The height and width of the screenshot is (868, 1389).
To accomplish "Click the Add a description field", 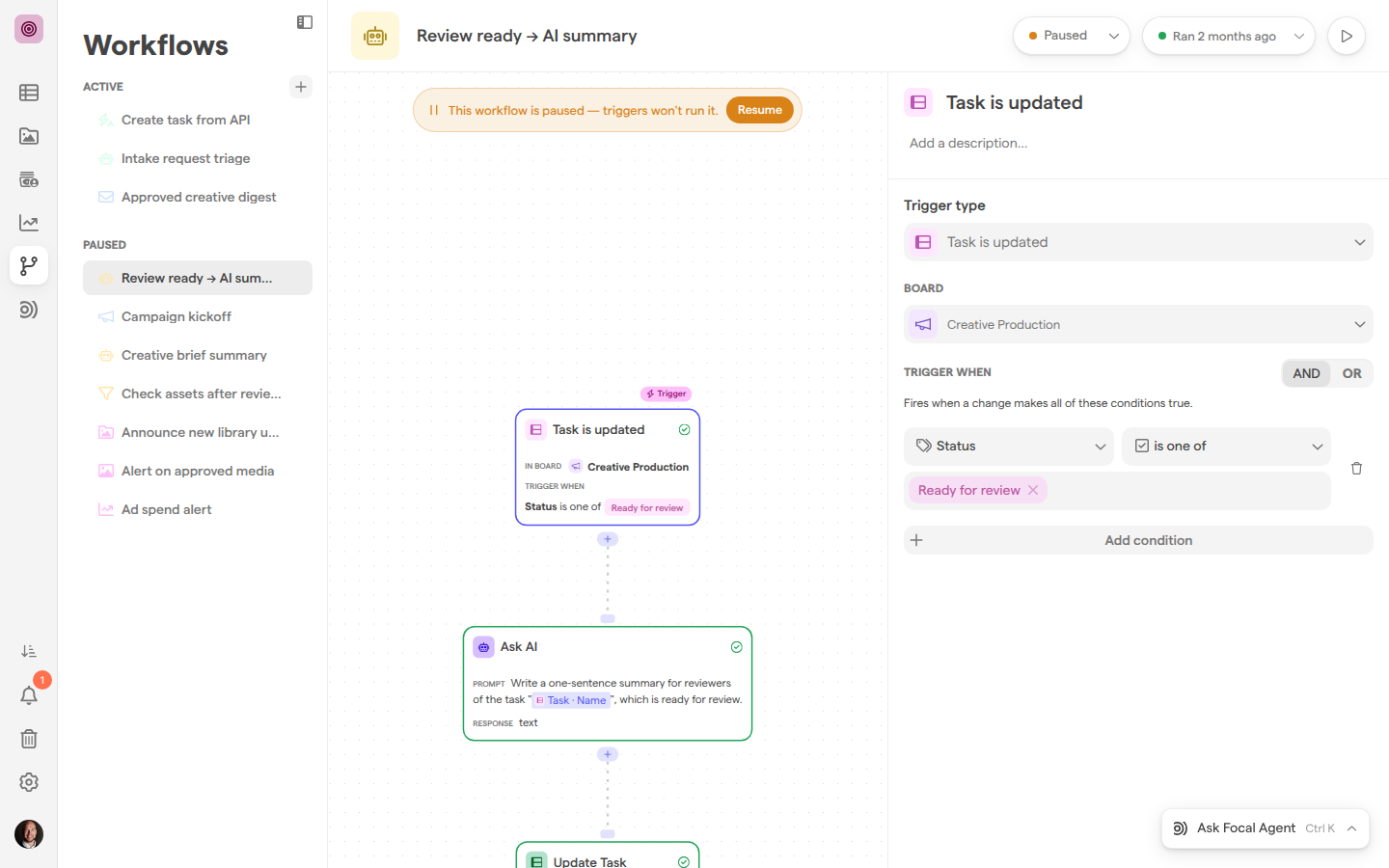I will pyautogui.click(x=968, y=143).
